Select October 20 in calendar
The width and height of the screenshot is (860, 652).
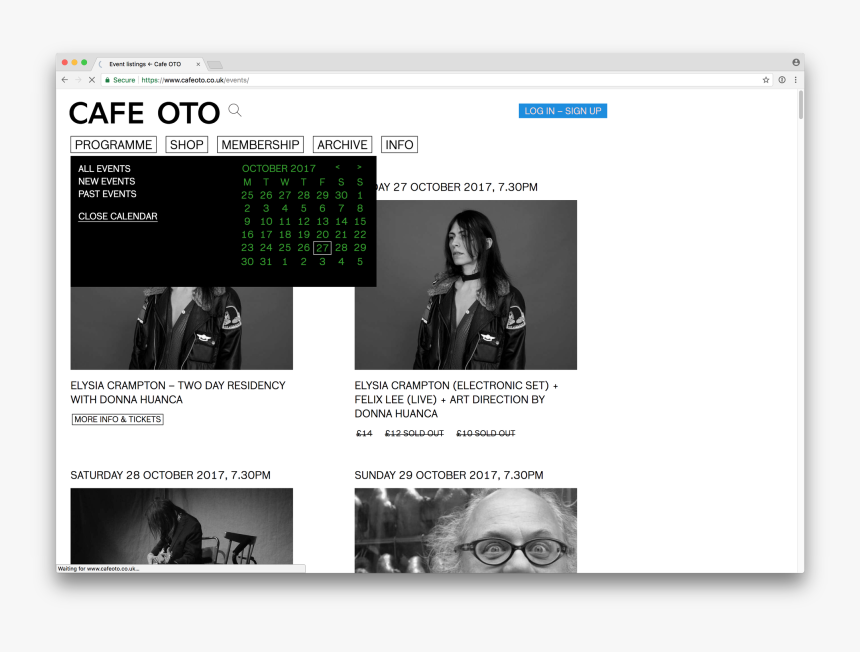(322, 235)
